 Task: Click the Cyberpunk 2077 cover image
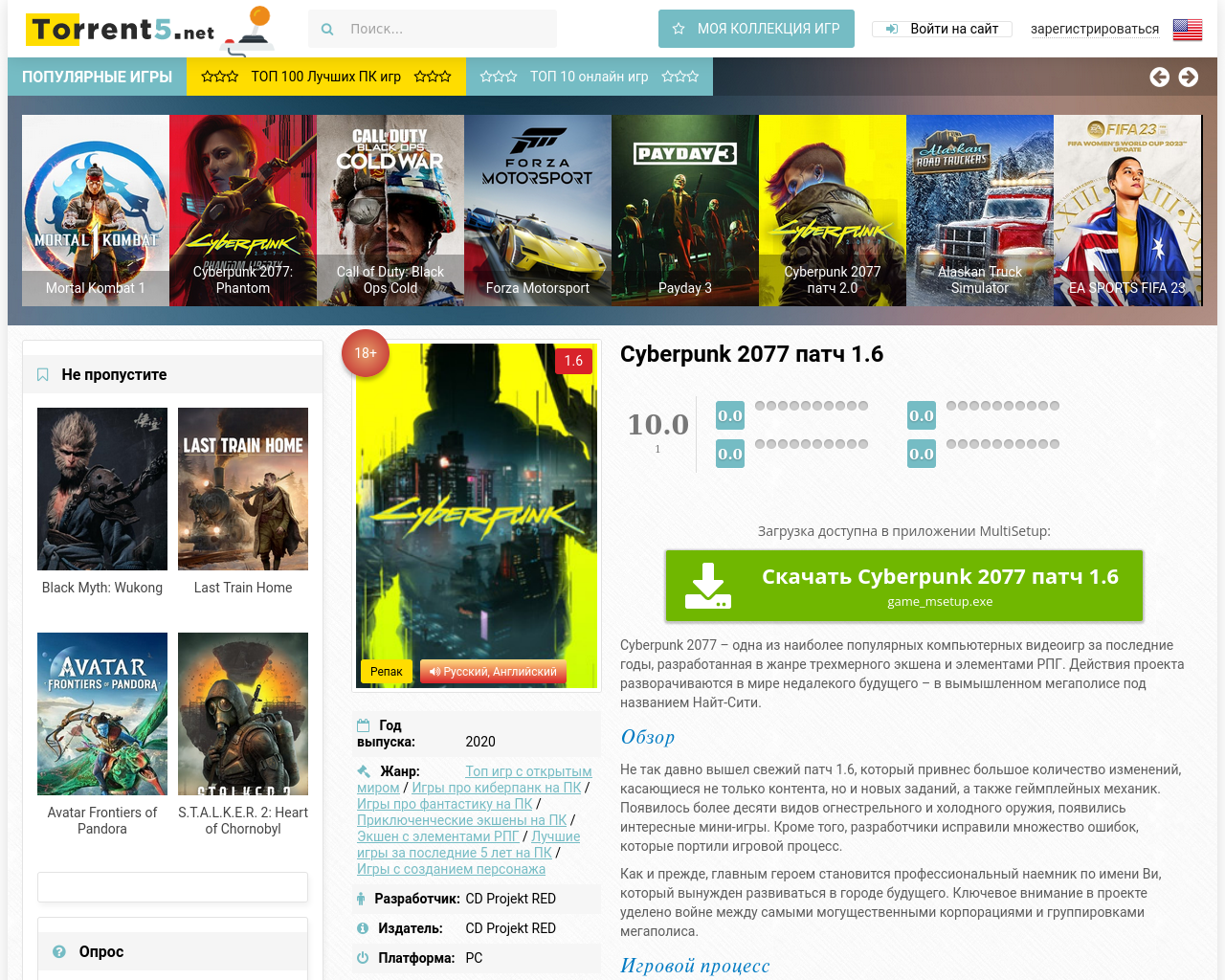click(x=477, y=515)
